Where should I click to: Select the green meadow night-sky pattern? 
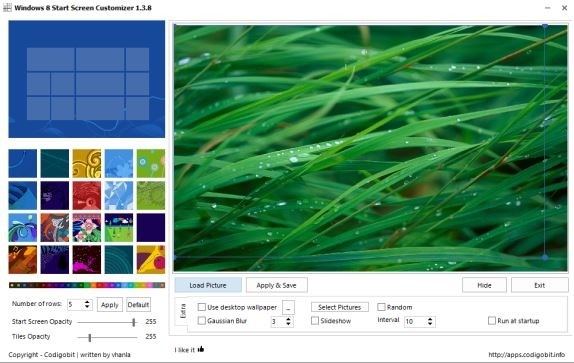click(x=119, y=228)
